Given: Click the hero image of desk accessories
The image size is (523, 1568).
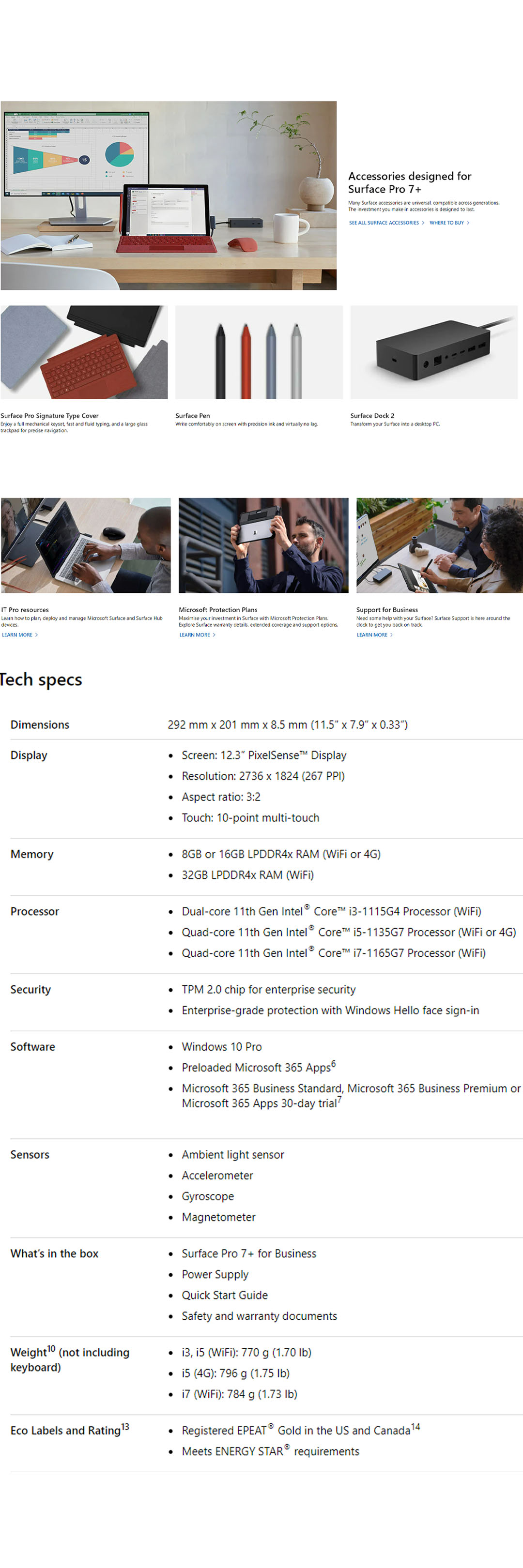Looking at the screenshot, I should [x=168, y=195].
